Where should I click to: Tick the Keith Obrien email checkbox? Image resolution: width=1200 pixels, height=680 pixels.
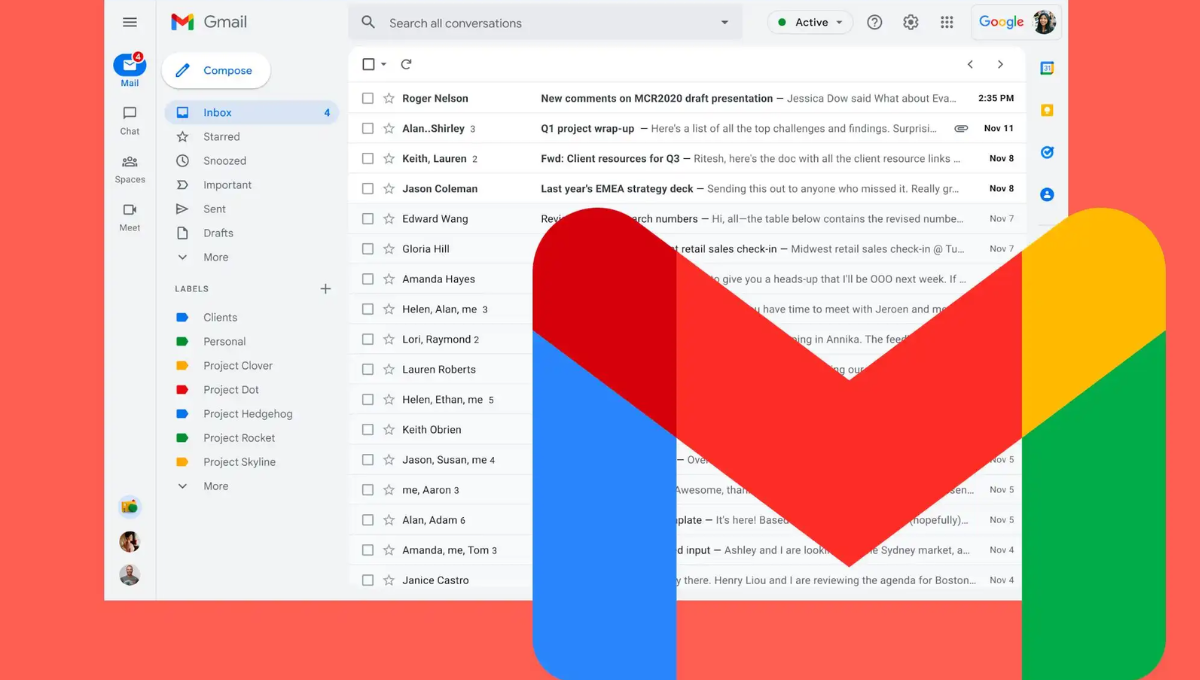pyautogui.click(x=368, y=429)
